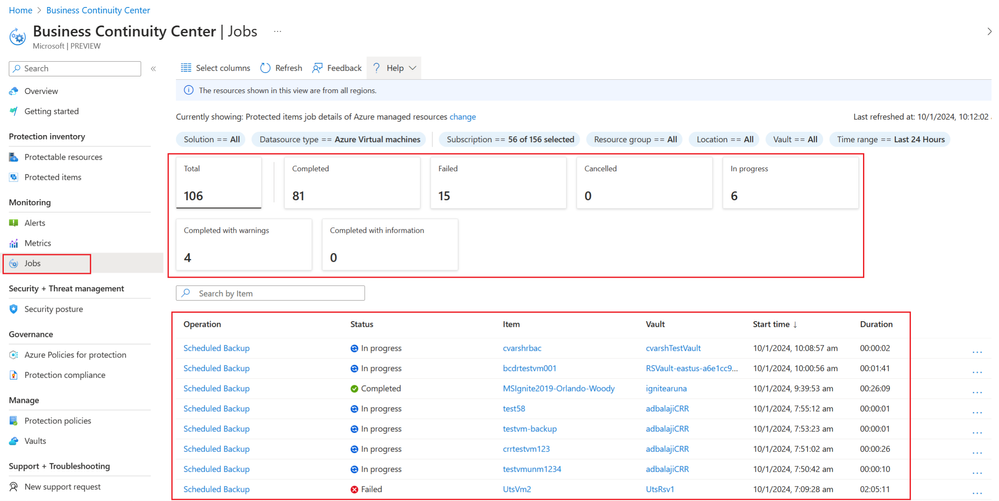Click the Home breadcrumb link
Image resolution: width=999 pixels, height=501 pixels.
point(20,11)
